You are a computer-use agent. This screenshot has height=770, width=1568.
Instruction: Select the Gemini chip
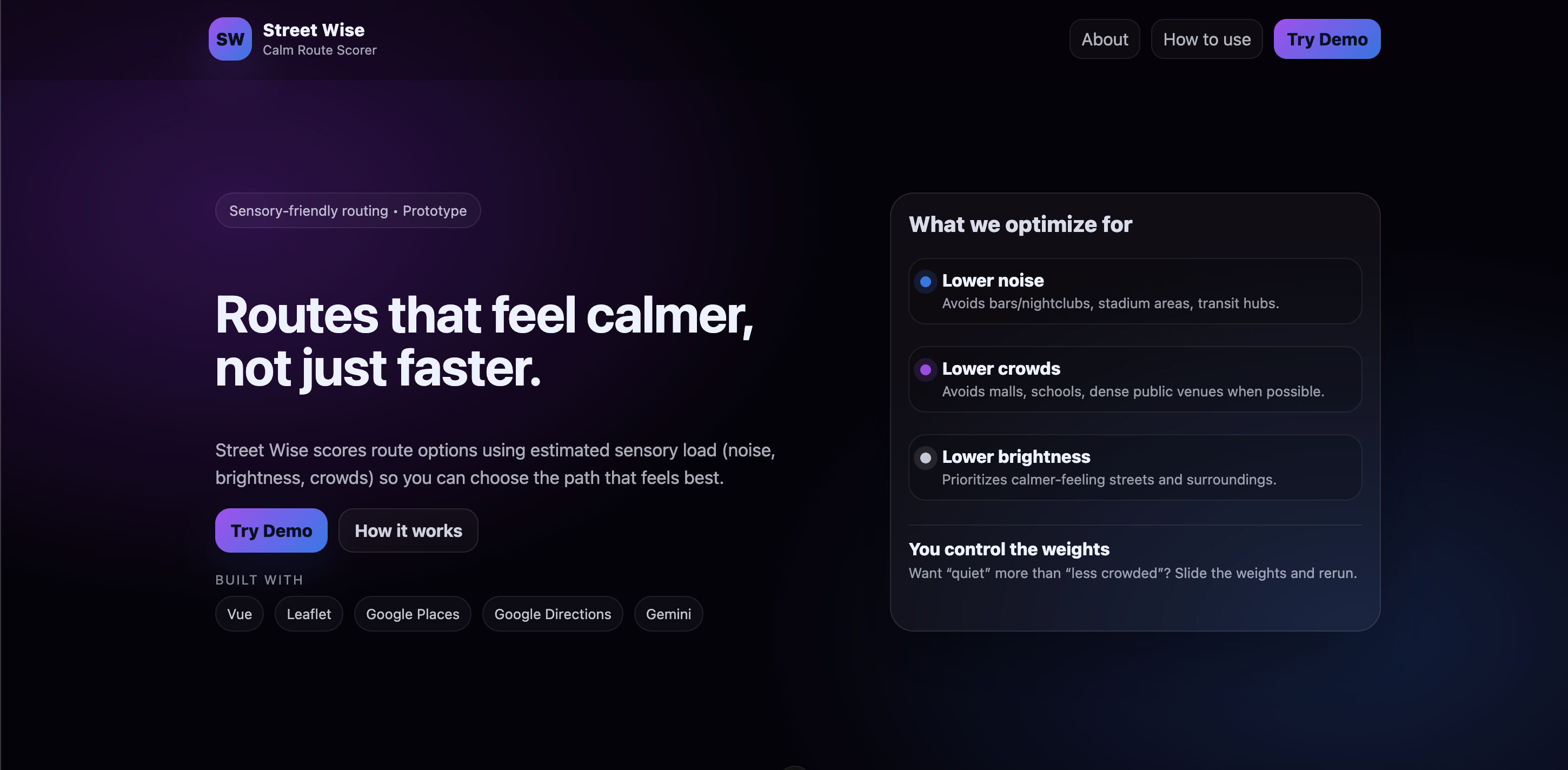point(668,614)
